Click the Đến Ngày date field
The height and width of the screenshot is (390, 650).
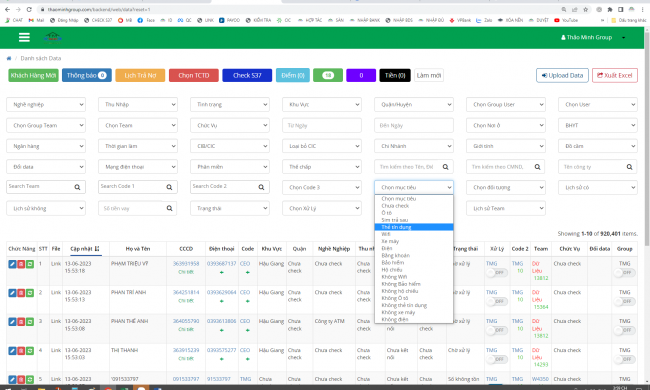[x=414, y=125]
